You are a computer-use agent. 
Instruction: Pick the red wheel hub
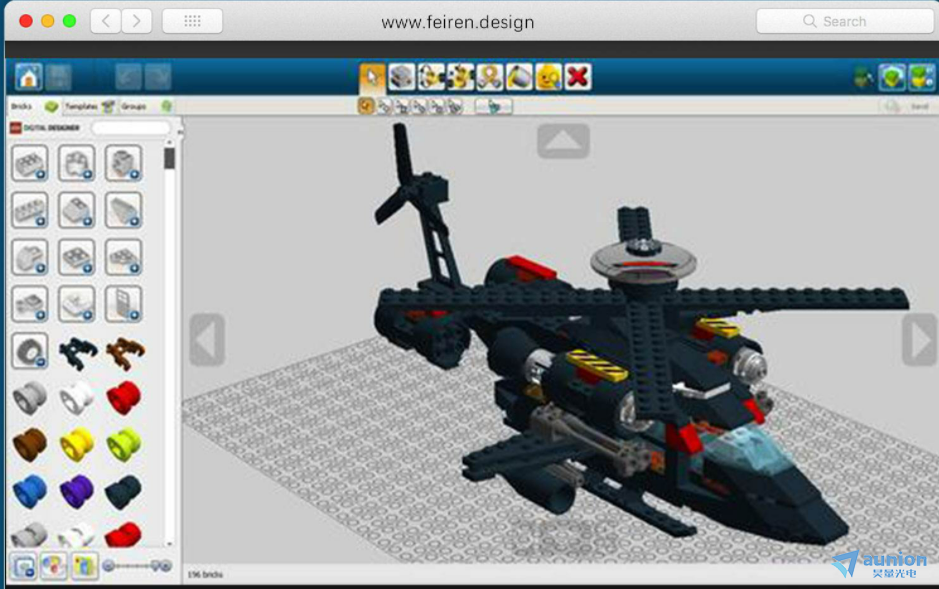click(123, 397)
